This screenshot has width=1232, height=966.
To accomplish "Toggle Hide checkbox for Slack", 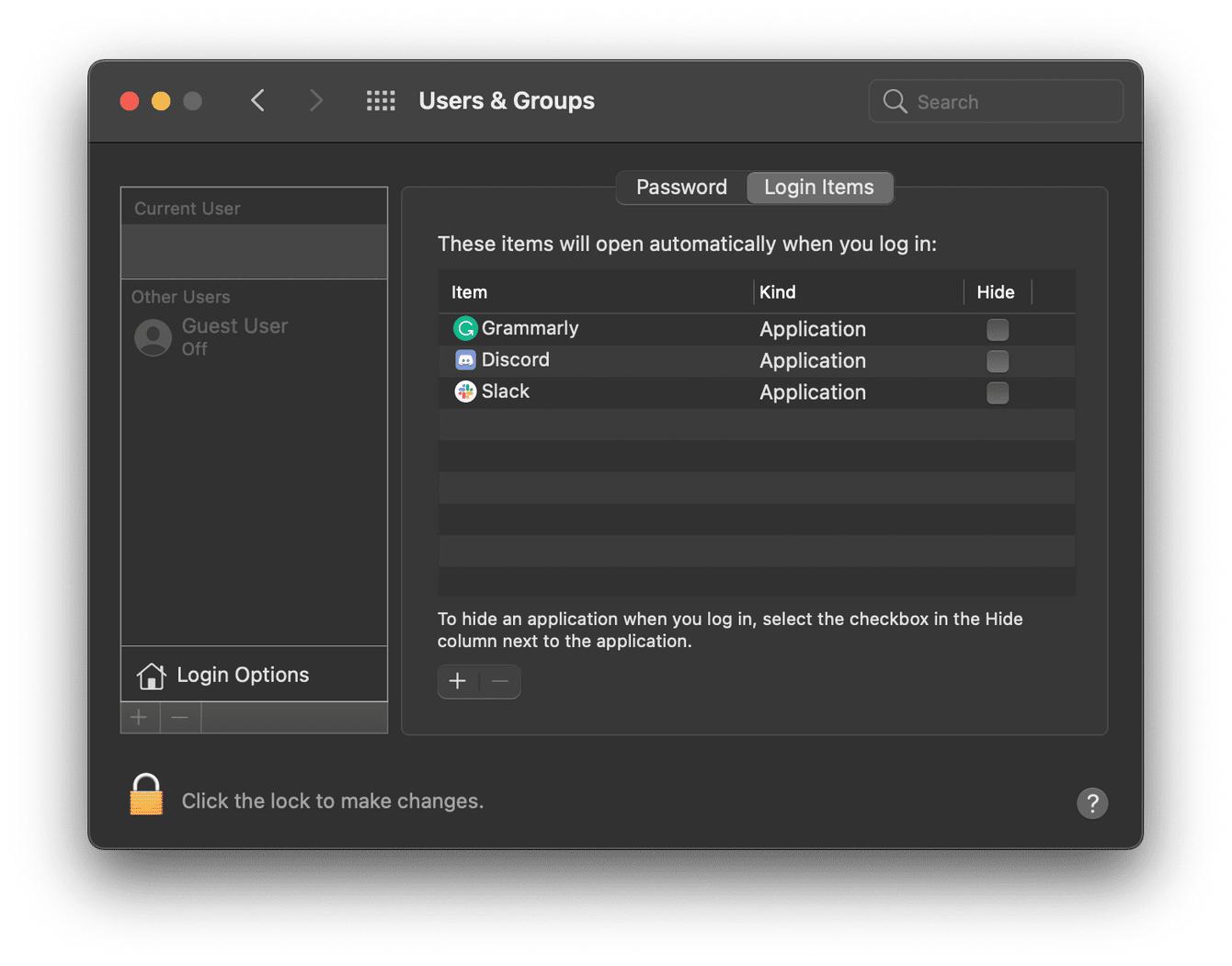I will (x=998, y=392).
